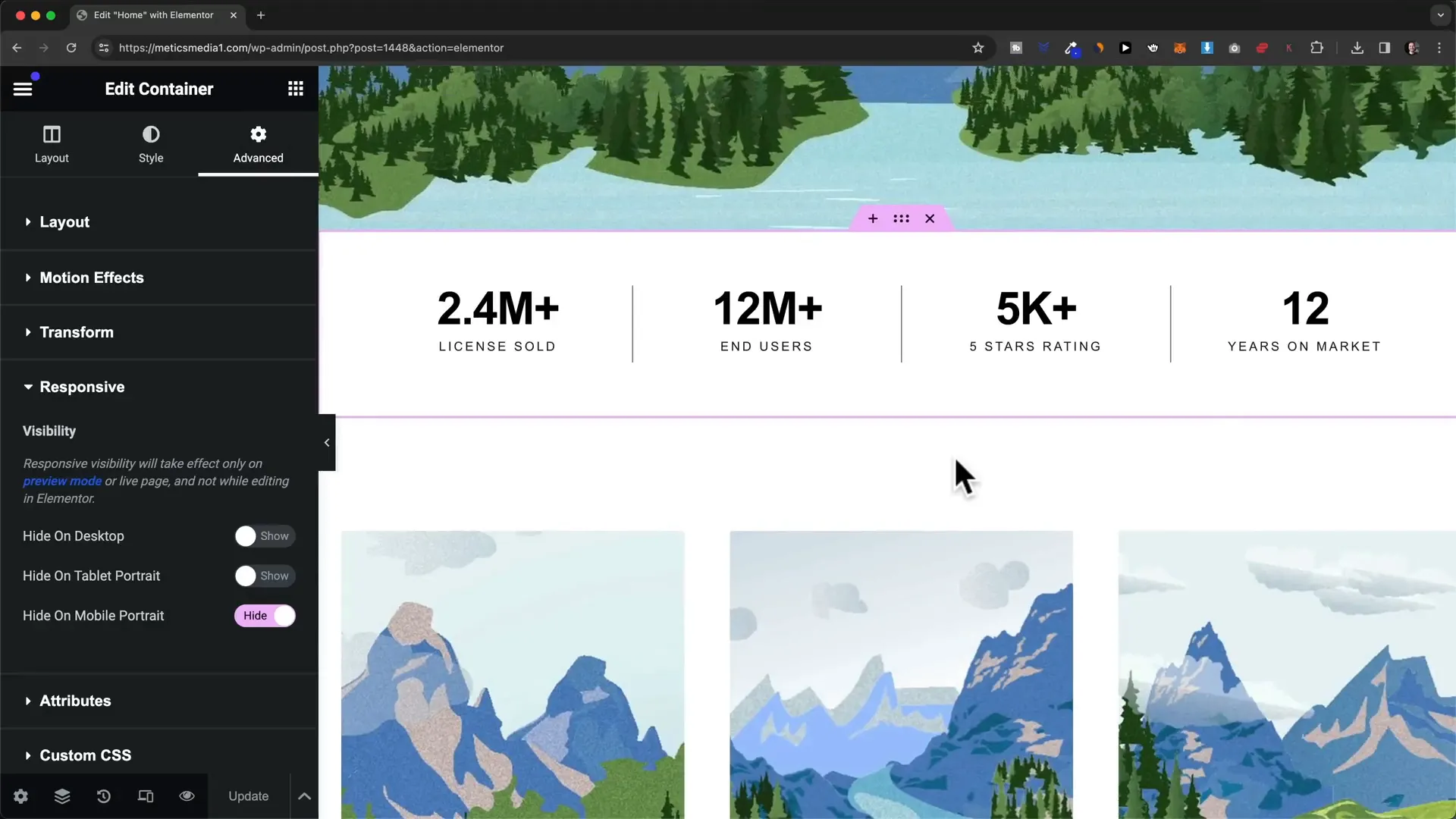Click the history/revisions icon
Image resolution: width=1456 pixels, height=819 pixels.
coord(104,796)
